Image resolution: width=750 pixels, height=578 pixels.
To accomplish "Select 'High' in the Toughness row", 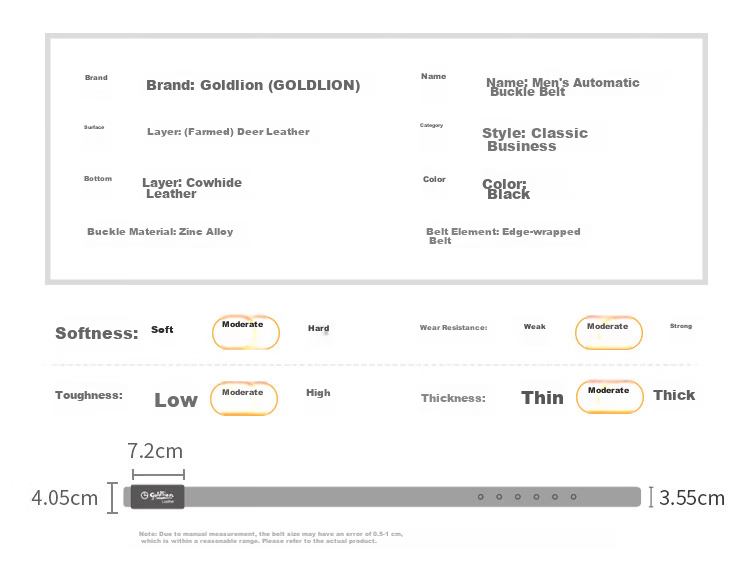I will (318, 392).
